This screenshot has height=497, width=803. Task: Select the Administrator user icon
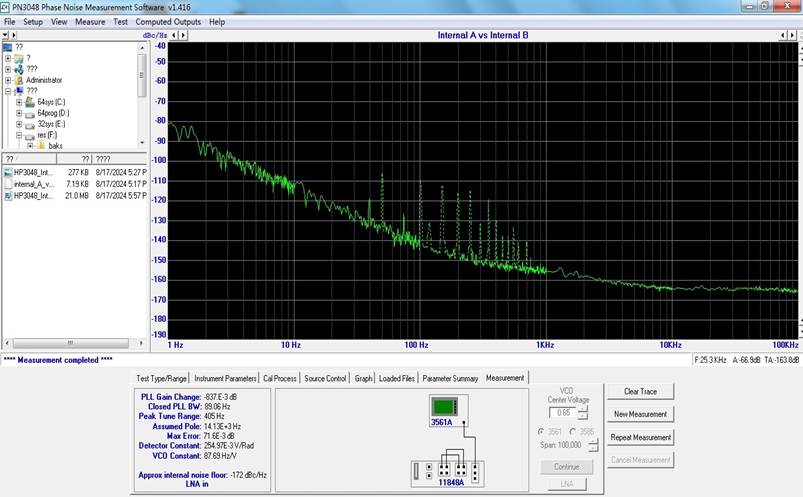(19, 80)
